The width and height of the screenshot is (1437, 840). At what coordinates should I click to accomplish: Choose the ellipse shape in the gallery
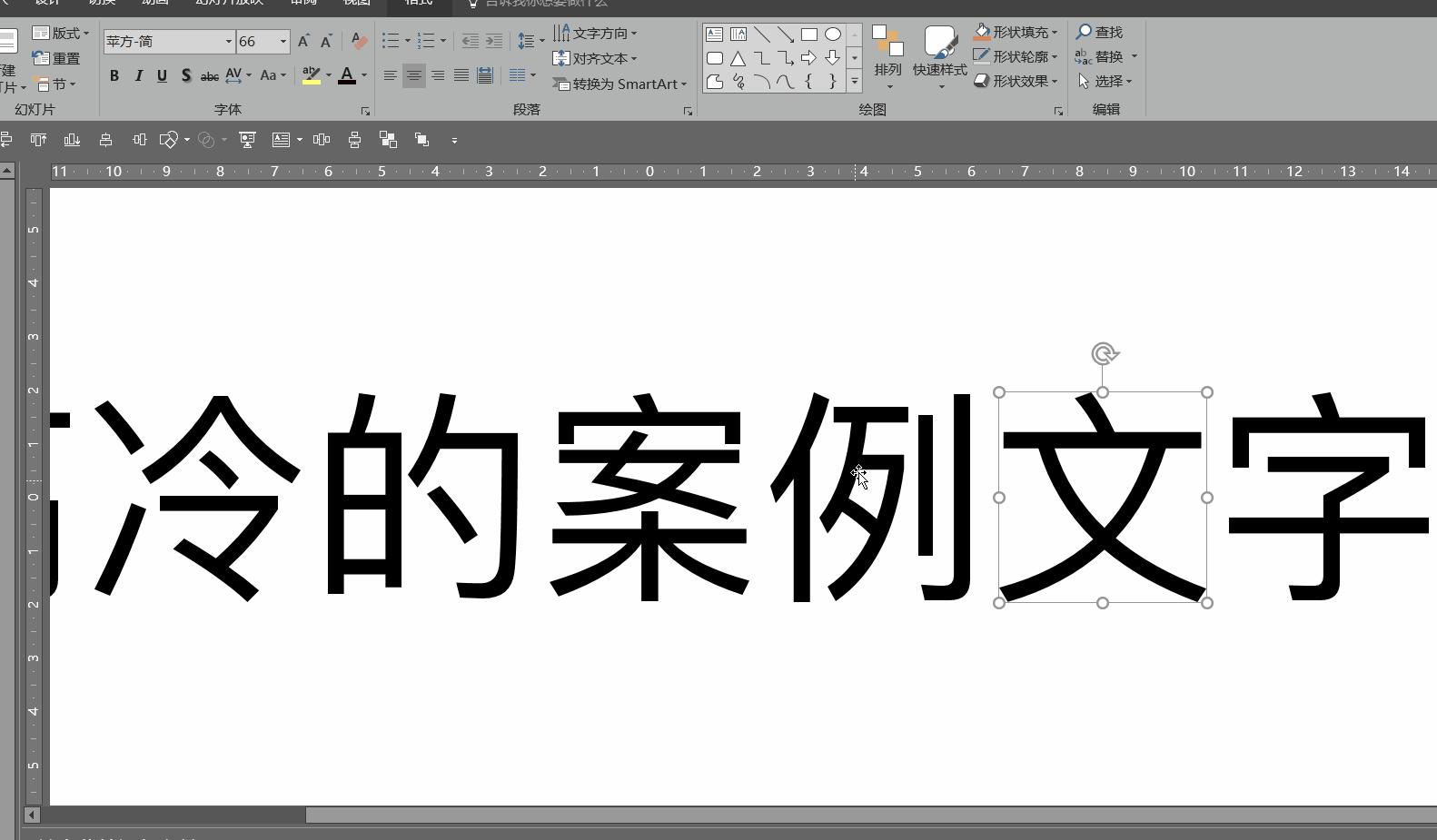click(x=833, y=35)
